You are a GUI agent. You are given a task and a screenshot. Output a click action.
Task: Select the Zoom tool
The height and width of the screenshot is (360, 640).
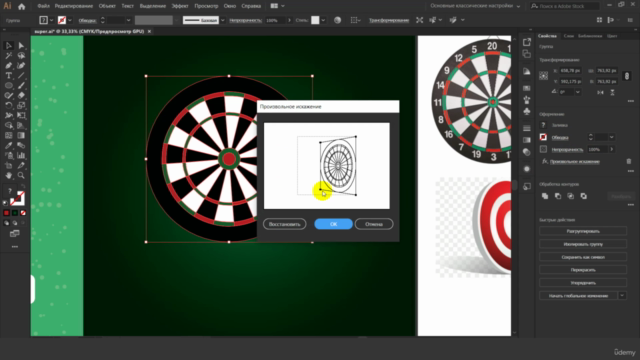tap(21, 176)
